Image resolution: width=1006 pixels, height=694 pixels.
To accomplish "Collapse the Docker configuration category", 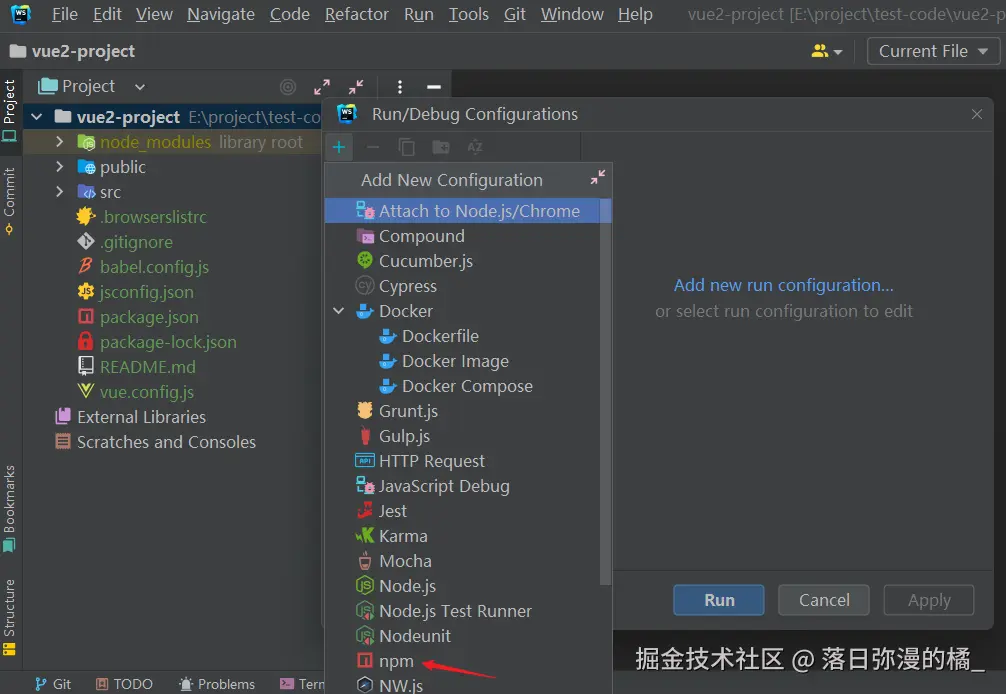I will click(x=339, y=310).
